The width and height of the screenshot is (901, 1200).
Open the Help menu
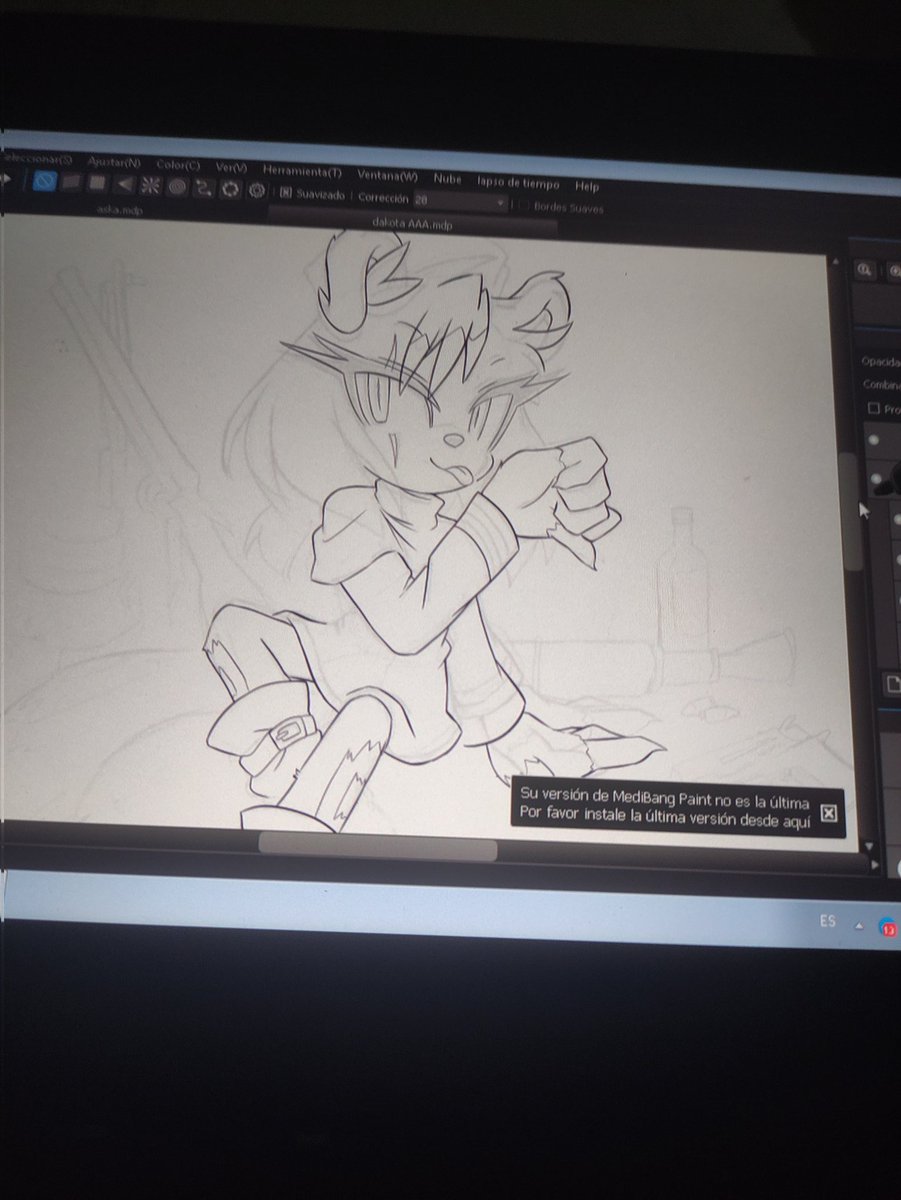(x=587, y=186)
